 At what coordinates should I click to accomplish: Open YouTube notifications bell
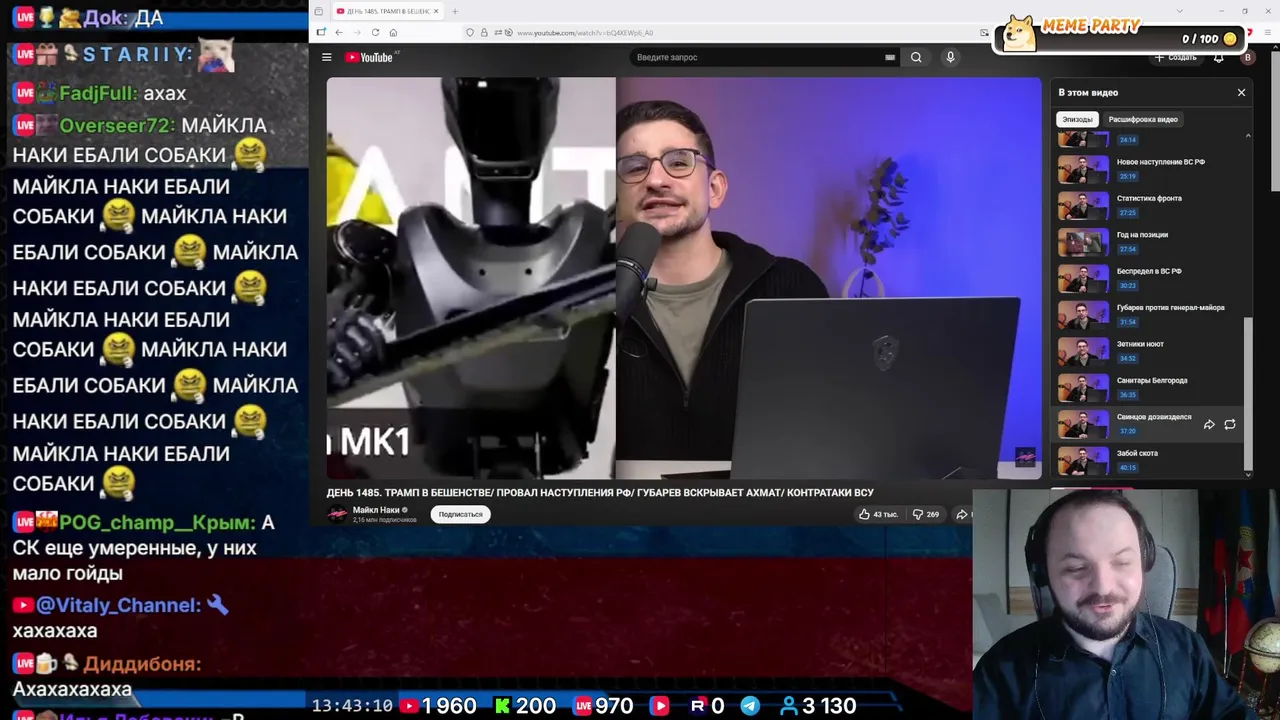point(1218,57)
